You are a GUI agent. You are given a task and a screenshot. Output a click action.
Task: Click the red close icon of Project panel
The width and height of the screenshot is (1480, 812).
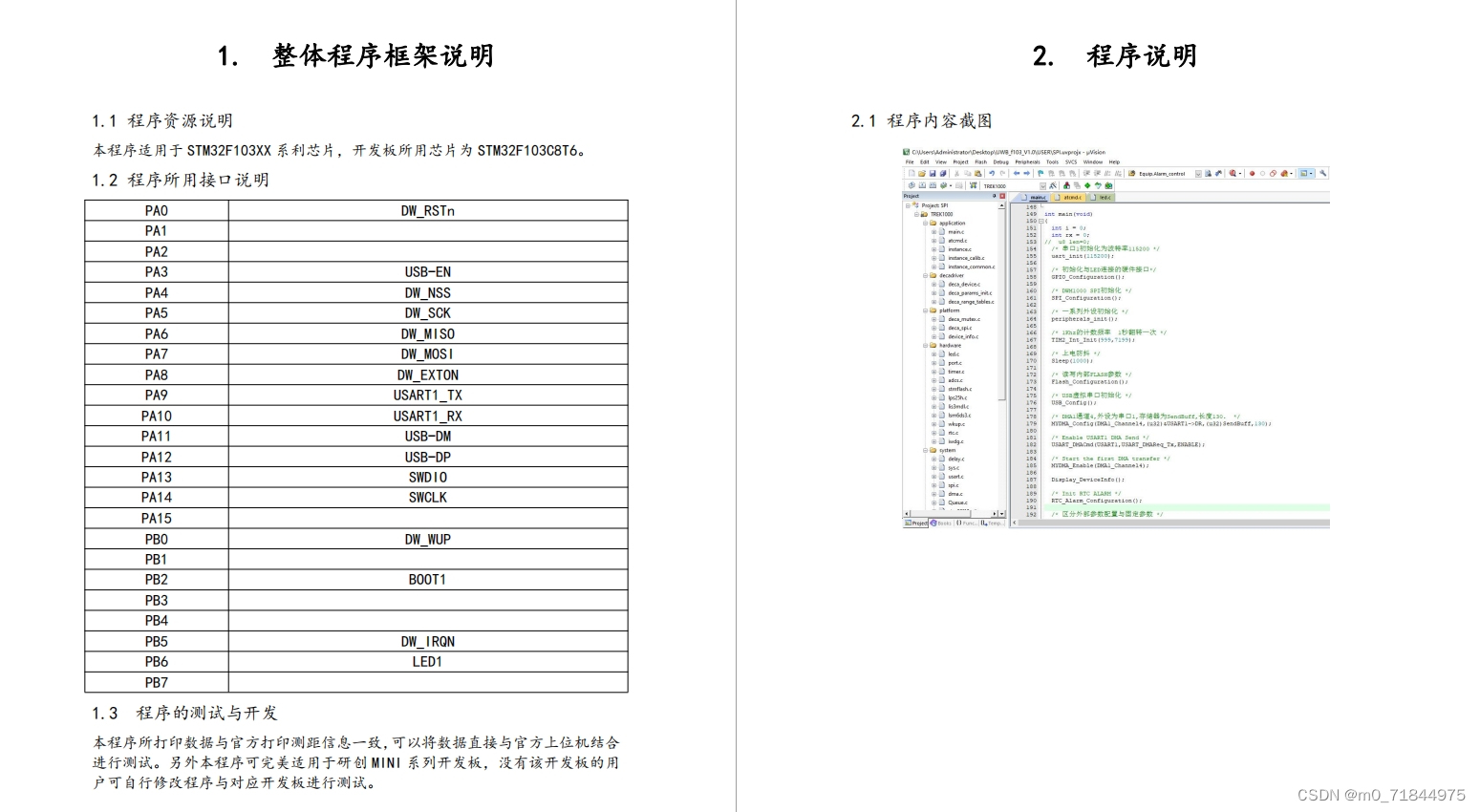click(x=1002, y=196)
